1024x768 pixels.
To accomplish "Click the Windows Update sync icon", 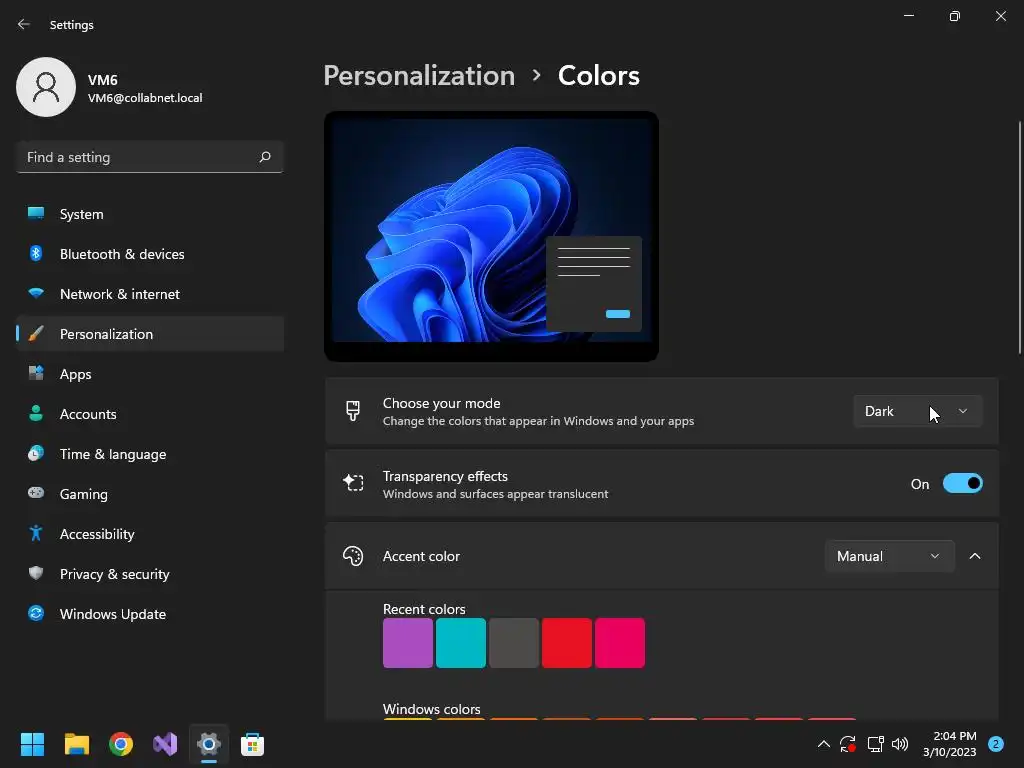I will [x=36, y=613].
